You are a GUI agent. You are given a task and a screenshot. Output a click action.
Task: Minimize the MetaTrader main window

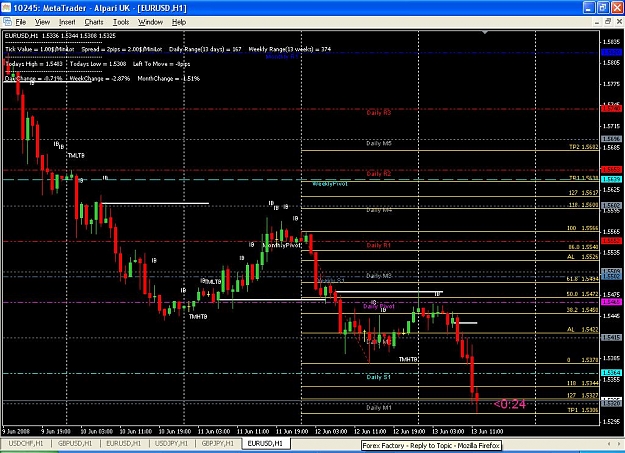[590, 8]
